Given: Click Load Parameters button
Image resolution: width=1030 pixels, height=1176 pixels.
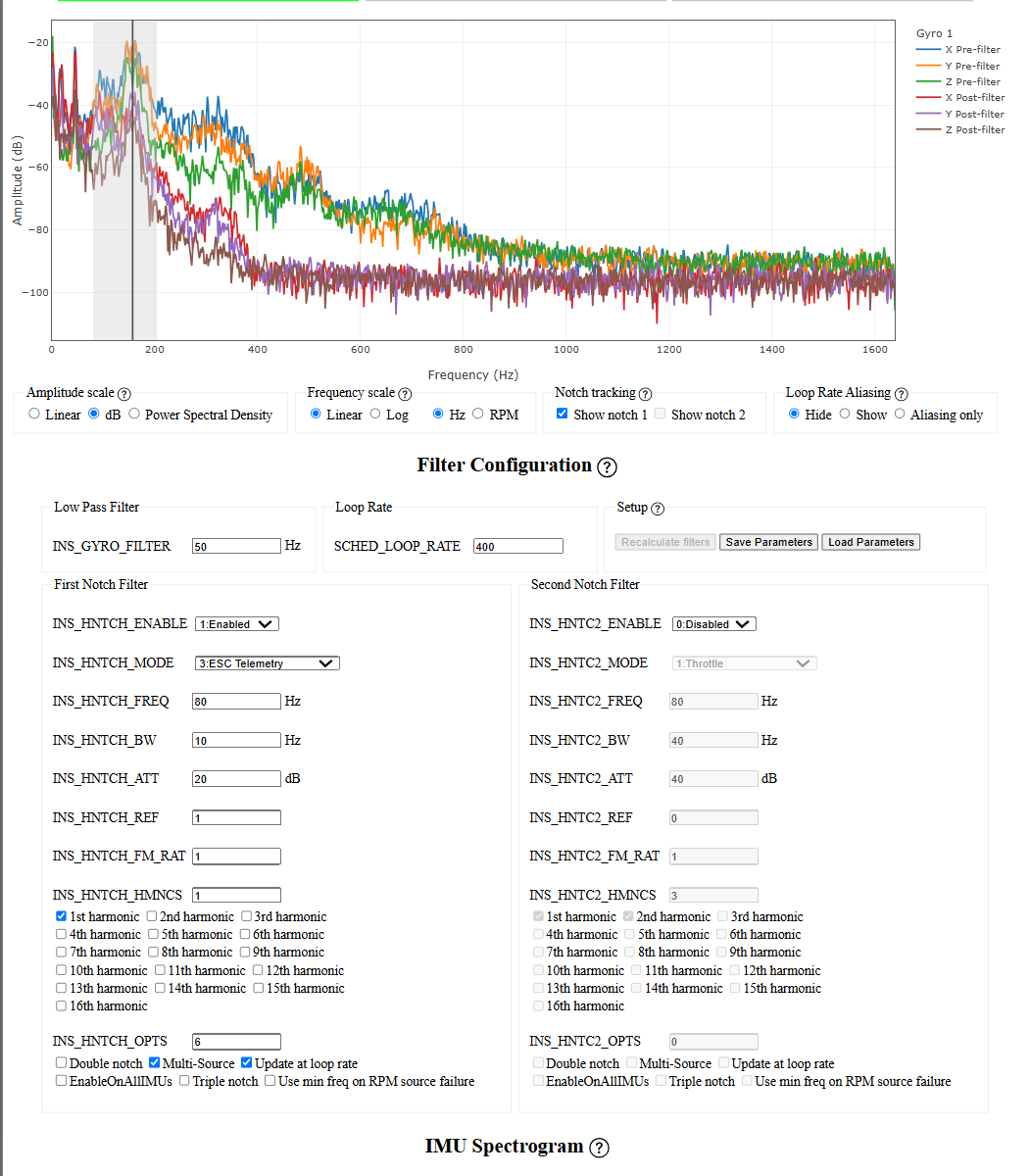Looking at the screenshot, I should 870,542.
